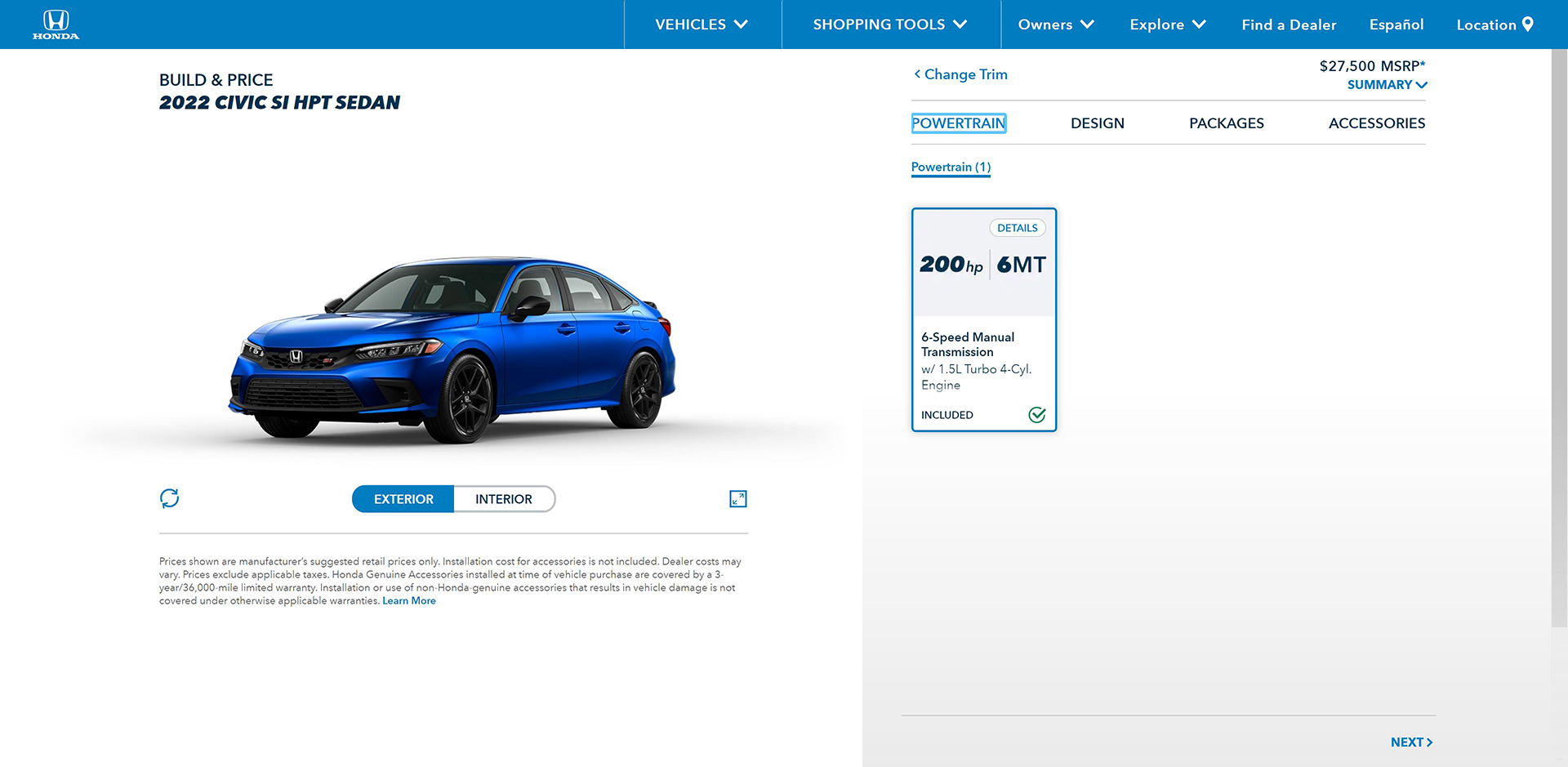1568x767 pixels.
Task: Go back with Change Trim link
Action: (960, 74)
